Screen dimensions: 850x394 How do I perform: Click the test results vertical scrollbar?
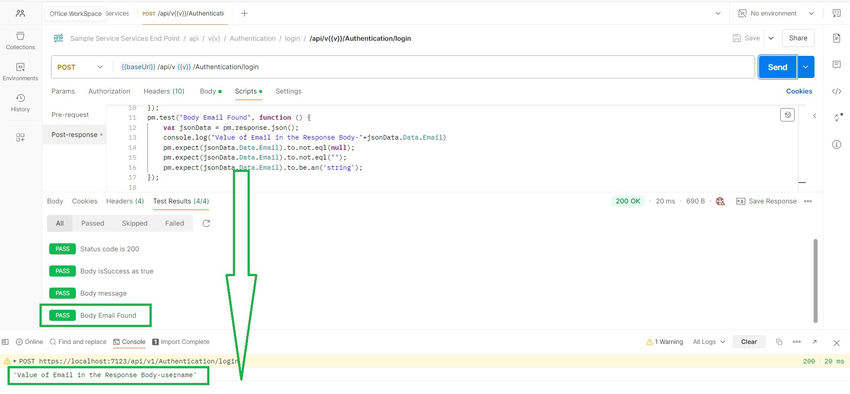tap(815, 281)
